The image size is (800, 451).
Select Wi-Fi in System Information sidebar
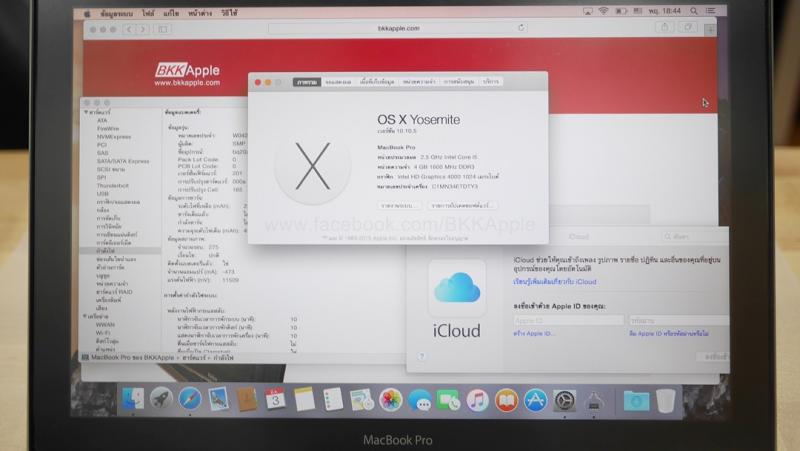point(103,333)
